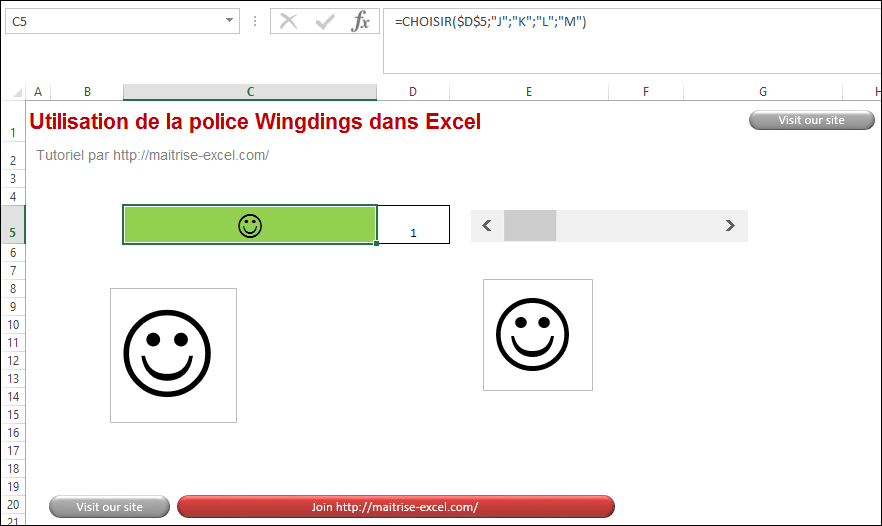Screen dimensions: 882x526
Task: Select row 7 header
Action: pyautogui.click(x=13, y=271)
